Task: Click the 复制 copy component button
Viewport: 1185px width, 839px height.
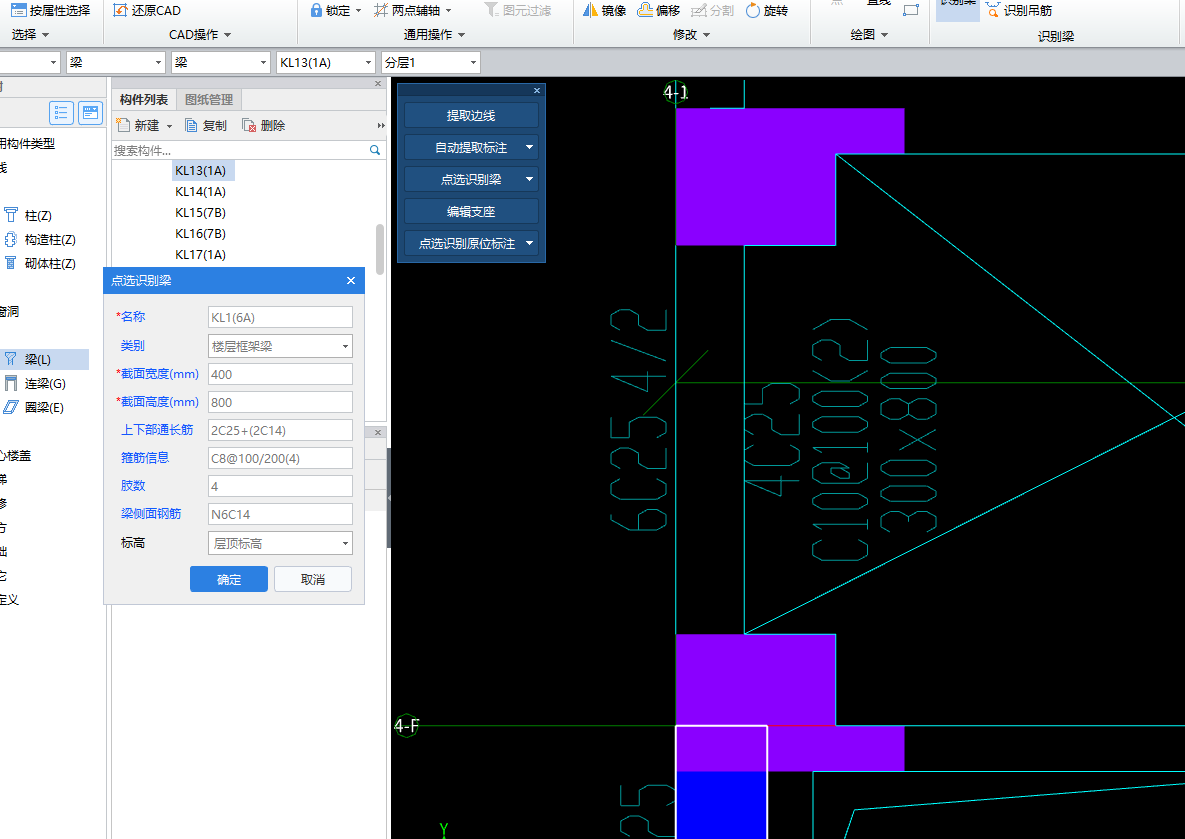Action: (x=206, y=125)
